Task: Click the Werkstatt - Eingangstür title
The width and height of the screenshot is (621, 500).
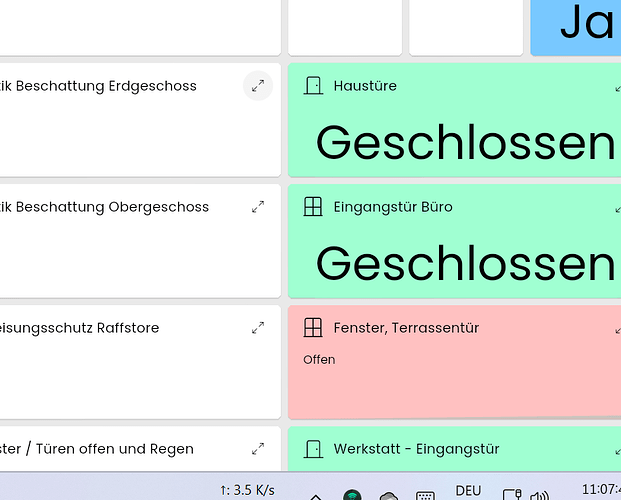Action: point(416,449)
